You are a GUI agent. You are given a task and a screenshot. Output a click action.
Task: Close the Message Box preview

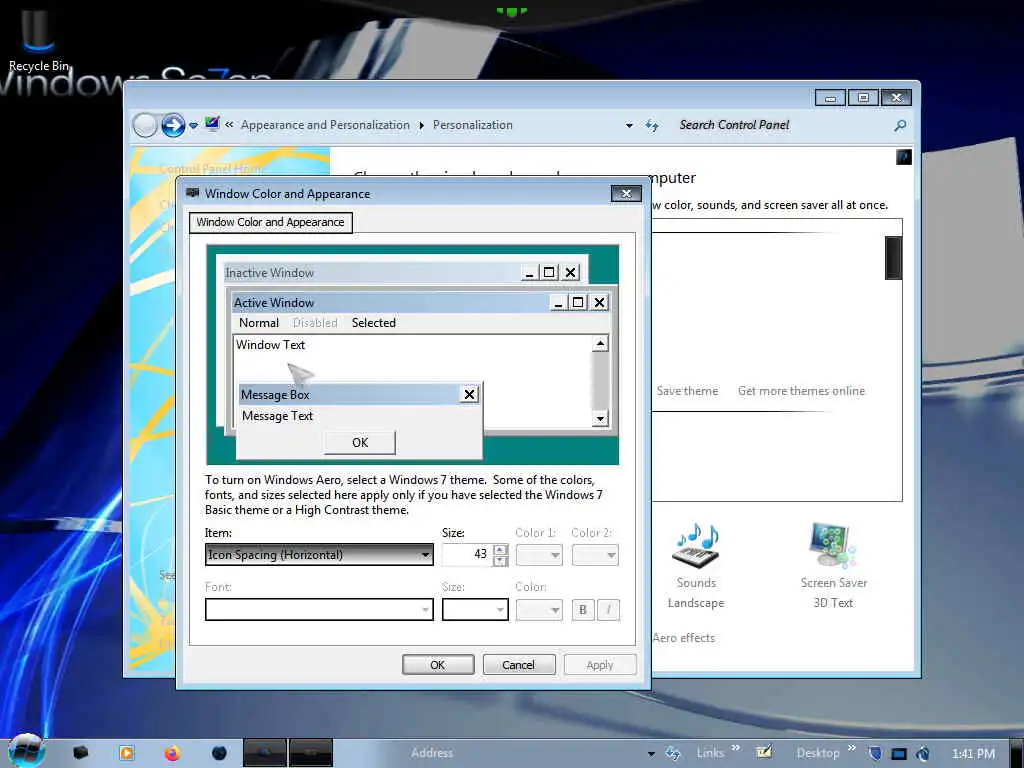click(469, 394)
